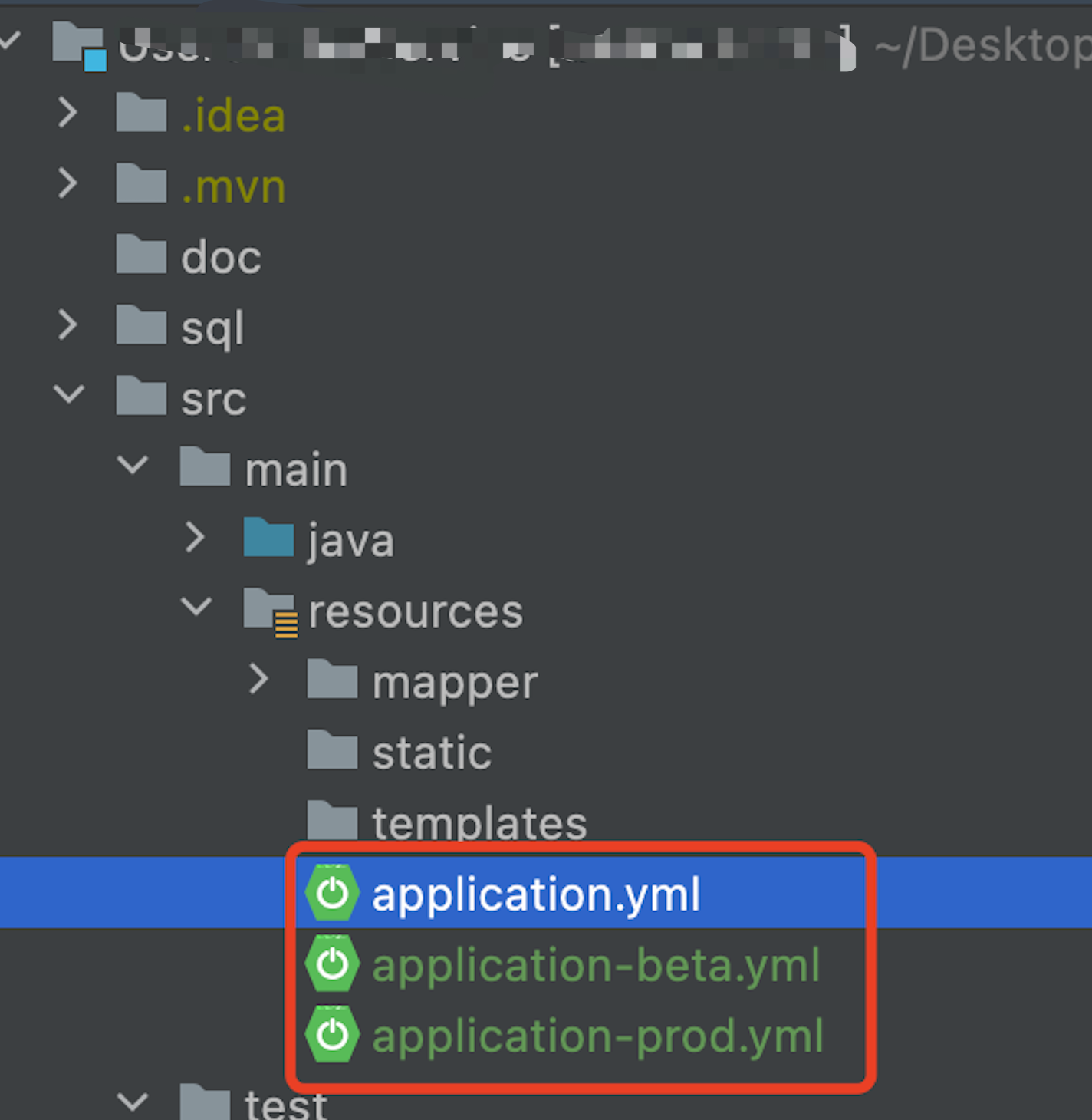Viewport: 1092px width, 1120px height.
Task: Click the sql folder icon
Action: coord(141,324)
